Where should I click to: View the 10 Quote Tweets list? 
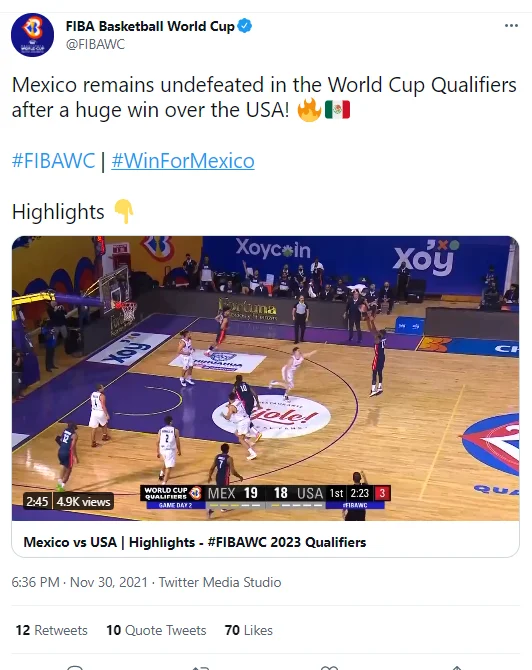(156, 630)
